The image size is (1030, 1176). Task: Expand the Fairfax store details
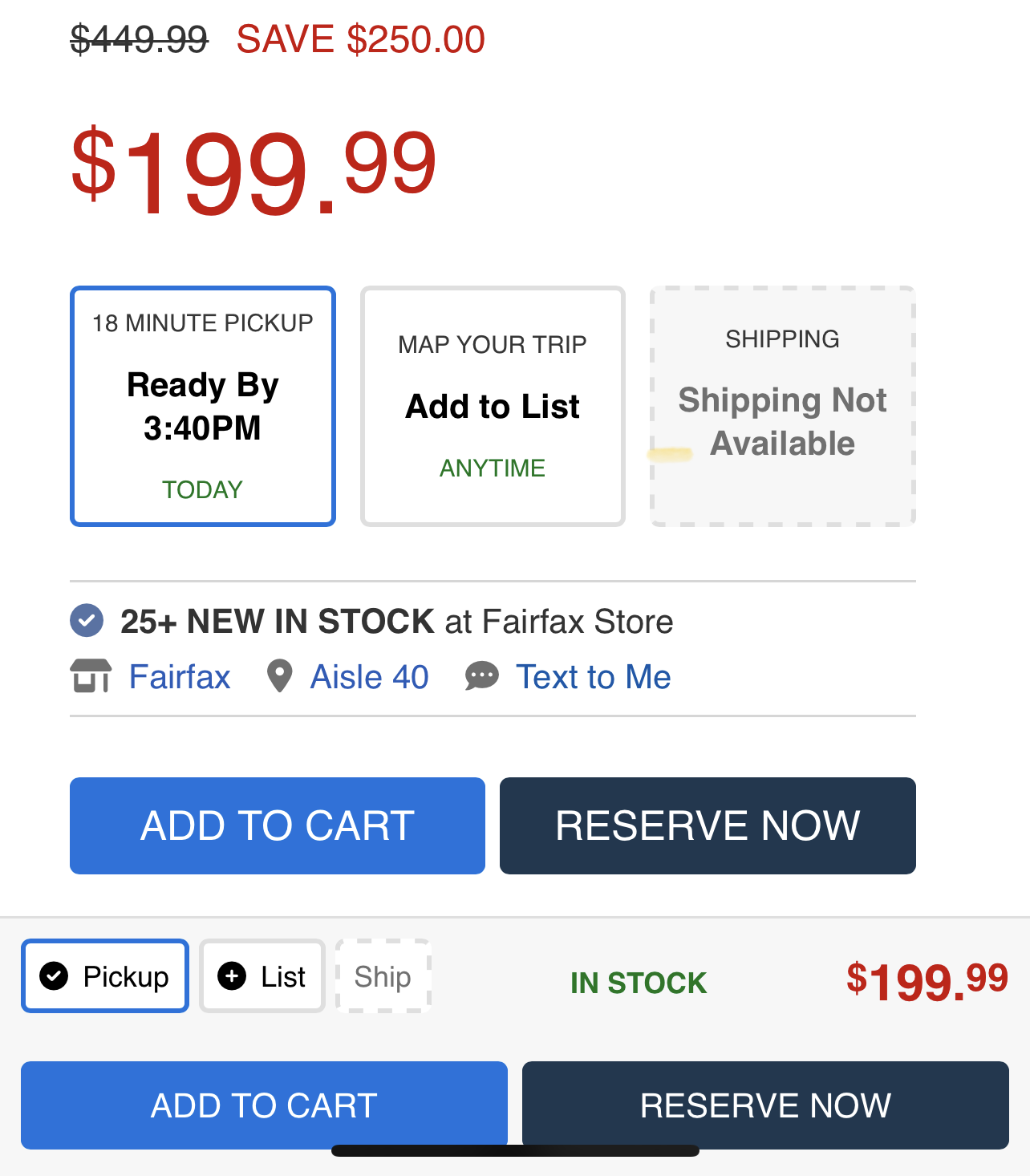[x=179, y=676]
